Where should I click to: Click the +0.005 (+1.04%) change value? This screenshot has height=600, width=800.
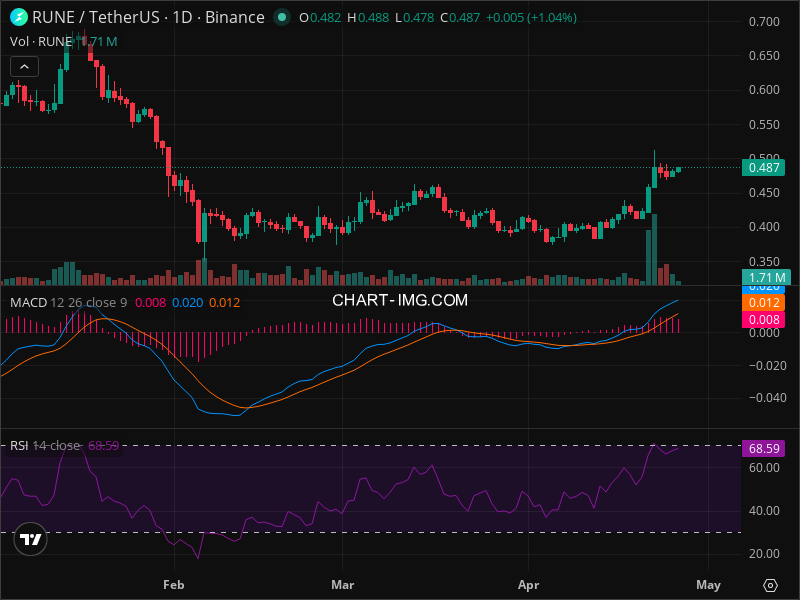coord(531,18)
